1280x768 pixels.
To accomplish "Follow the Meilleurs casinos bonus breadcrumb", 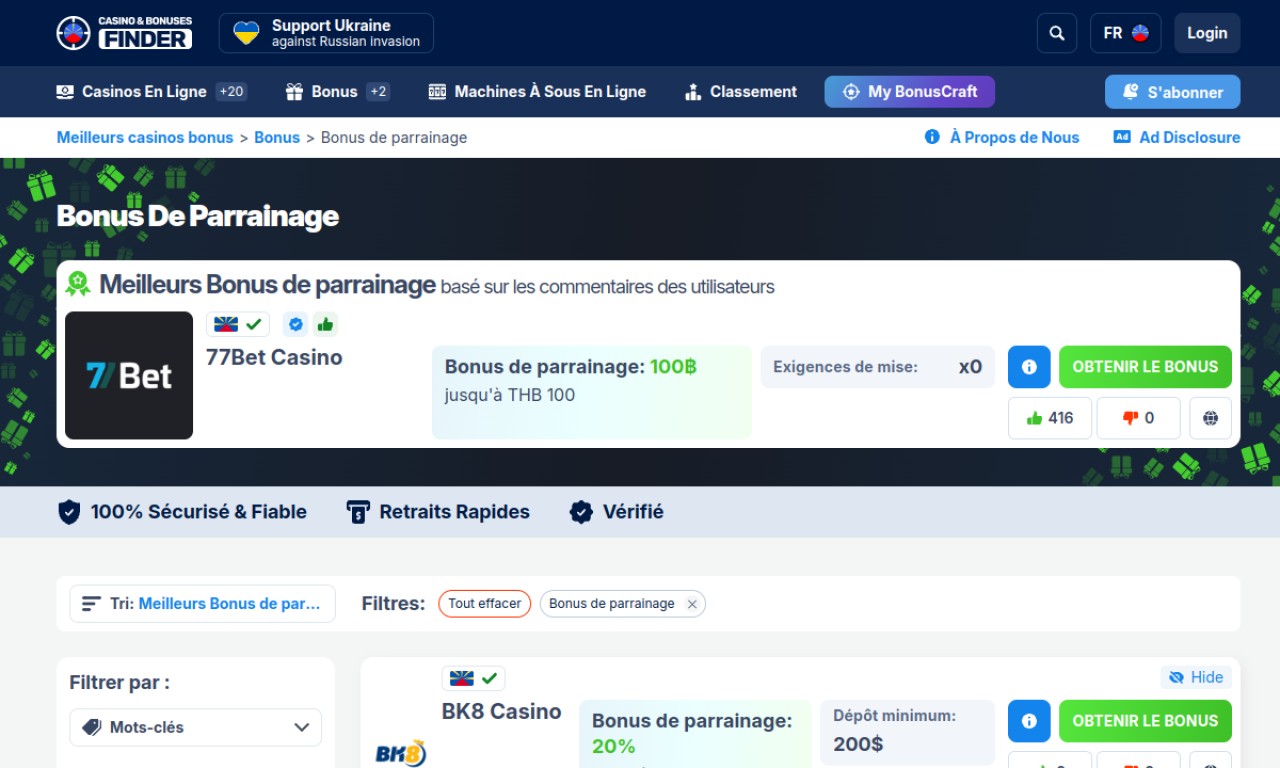I will point(145,138).
